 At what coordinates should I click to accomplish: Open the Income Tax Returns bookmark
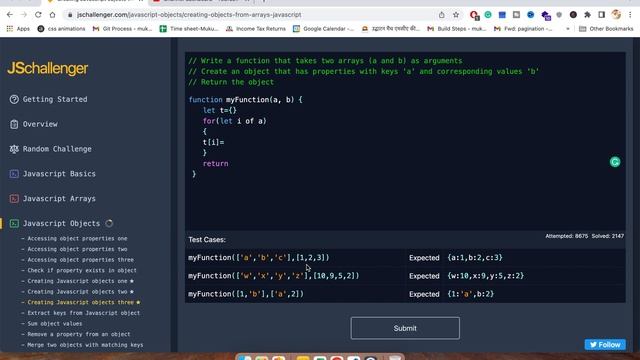[x=256, y=29]
